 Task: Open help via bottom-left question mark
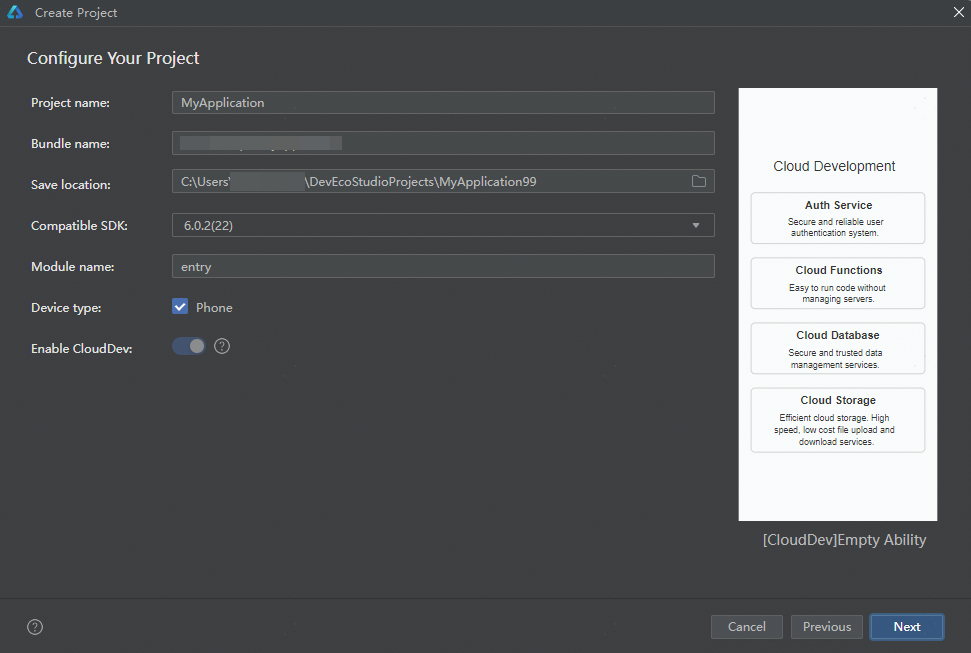[35, 627]
